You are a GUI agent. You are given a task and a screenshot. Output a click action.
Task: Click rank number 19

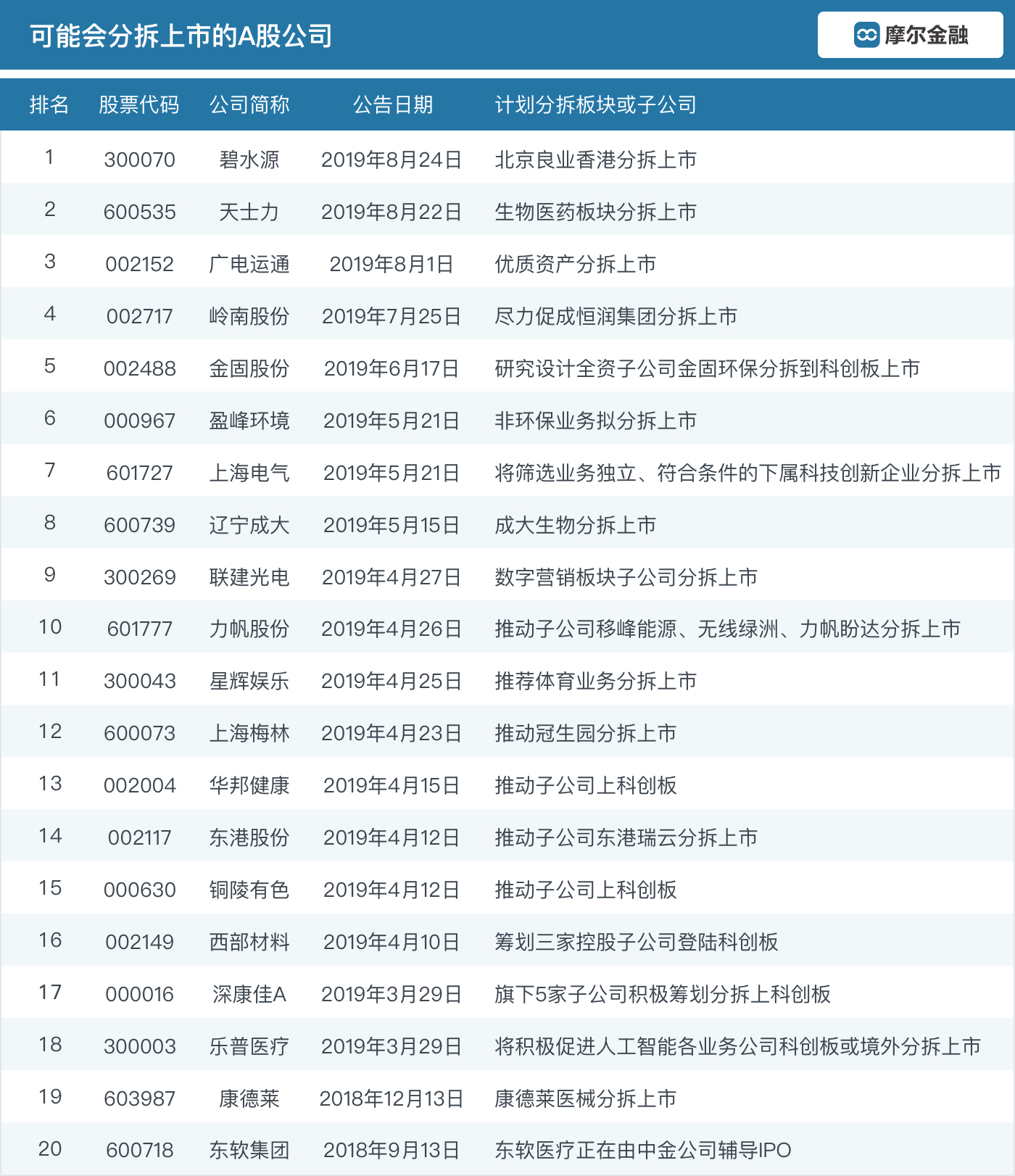[x=49, y=1097]
